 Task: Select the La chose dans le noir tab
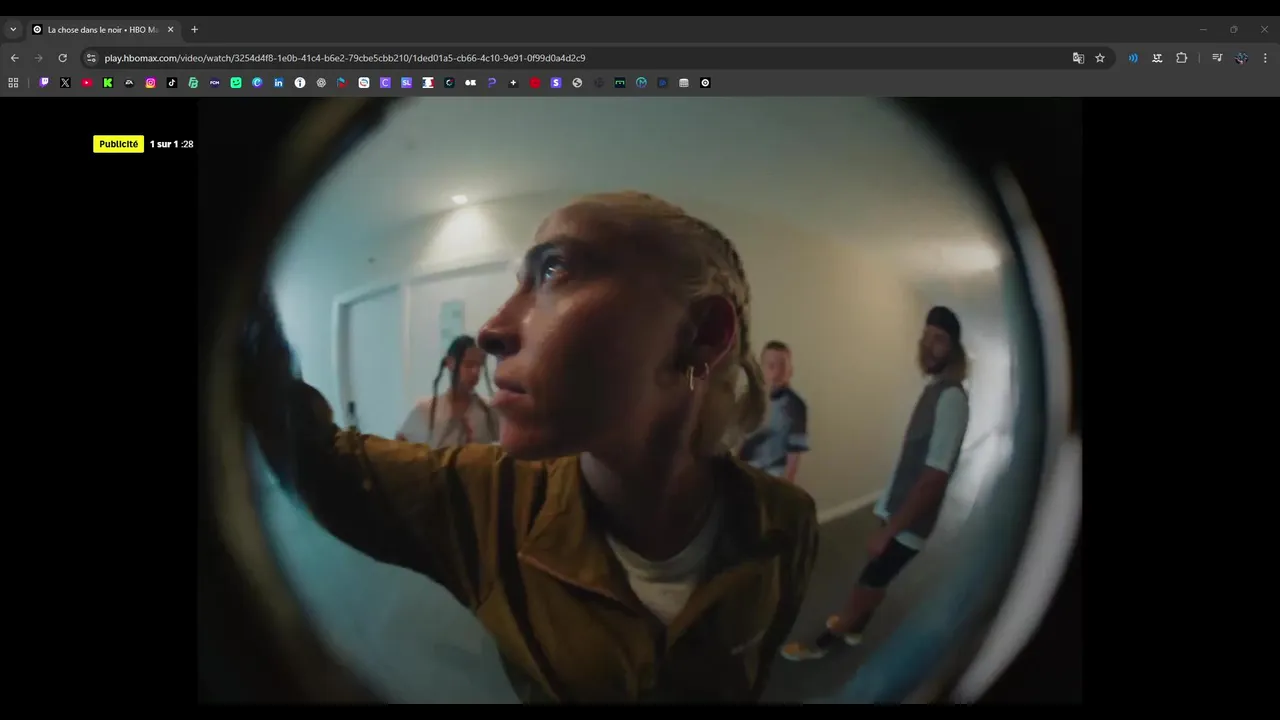[x=103, y=30]
